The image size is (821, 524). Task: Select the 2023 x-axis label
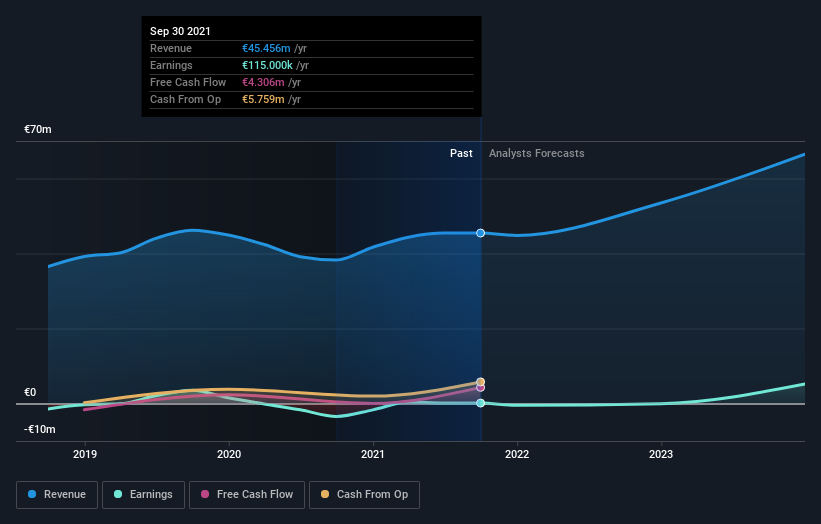click(661, 454)
